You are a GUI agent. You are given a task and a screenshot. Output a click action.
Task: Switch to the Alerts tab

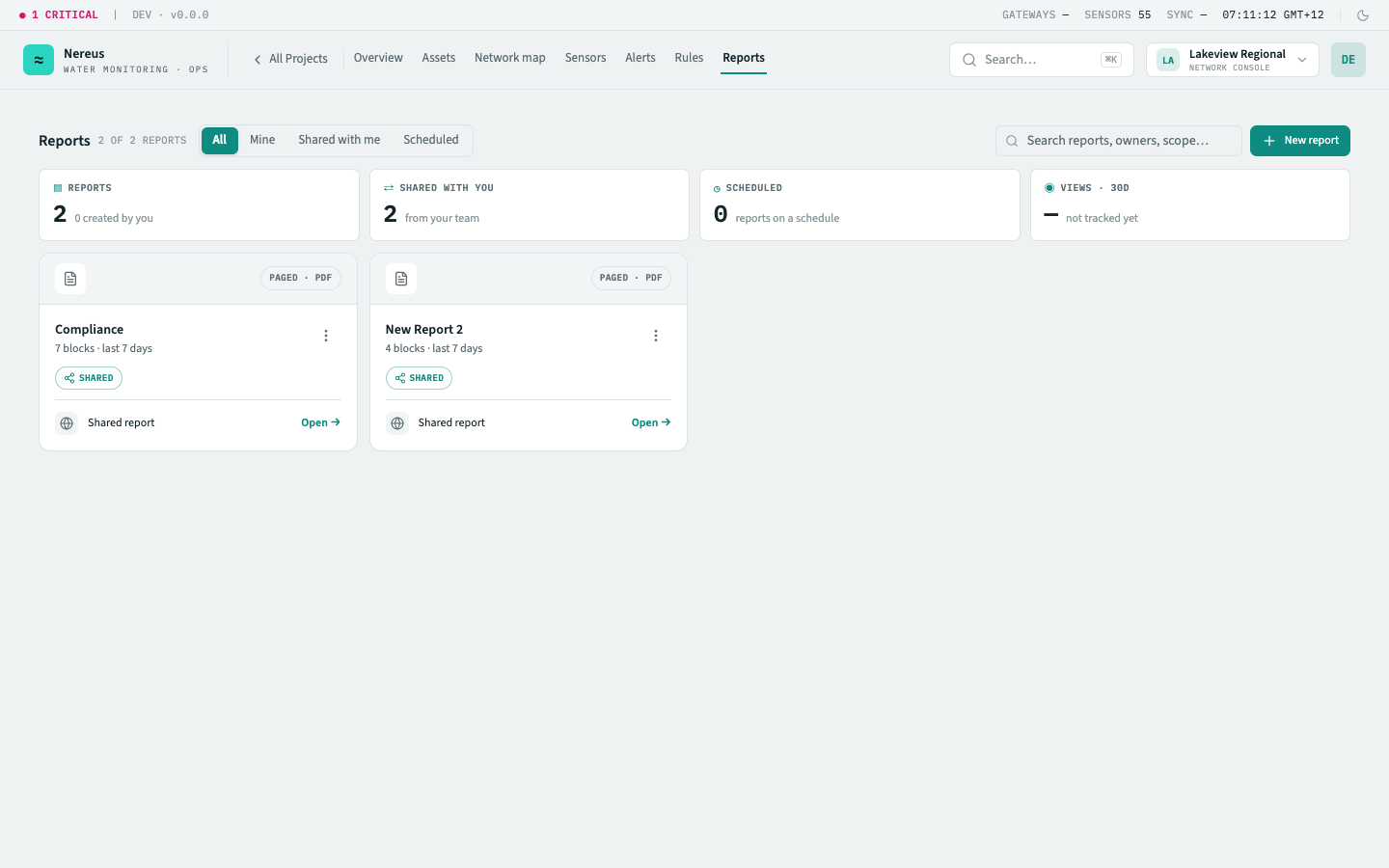point(640,58)
